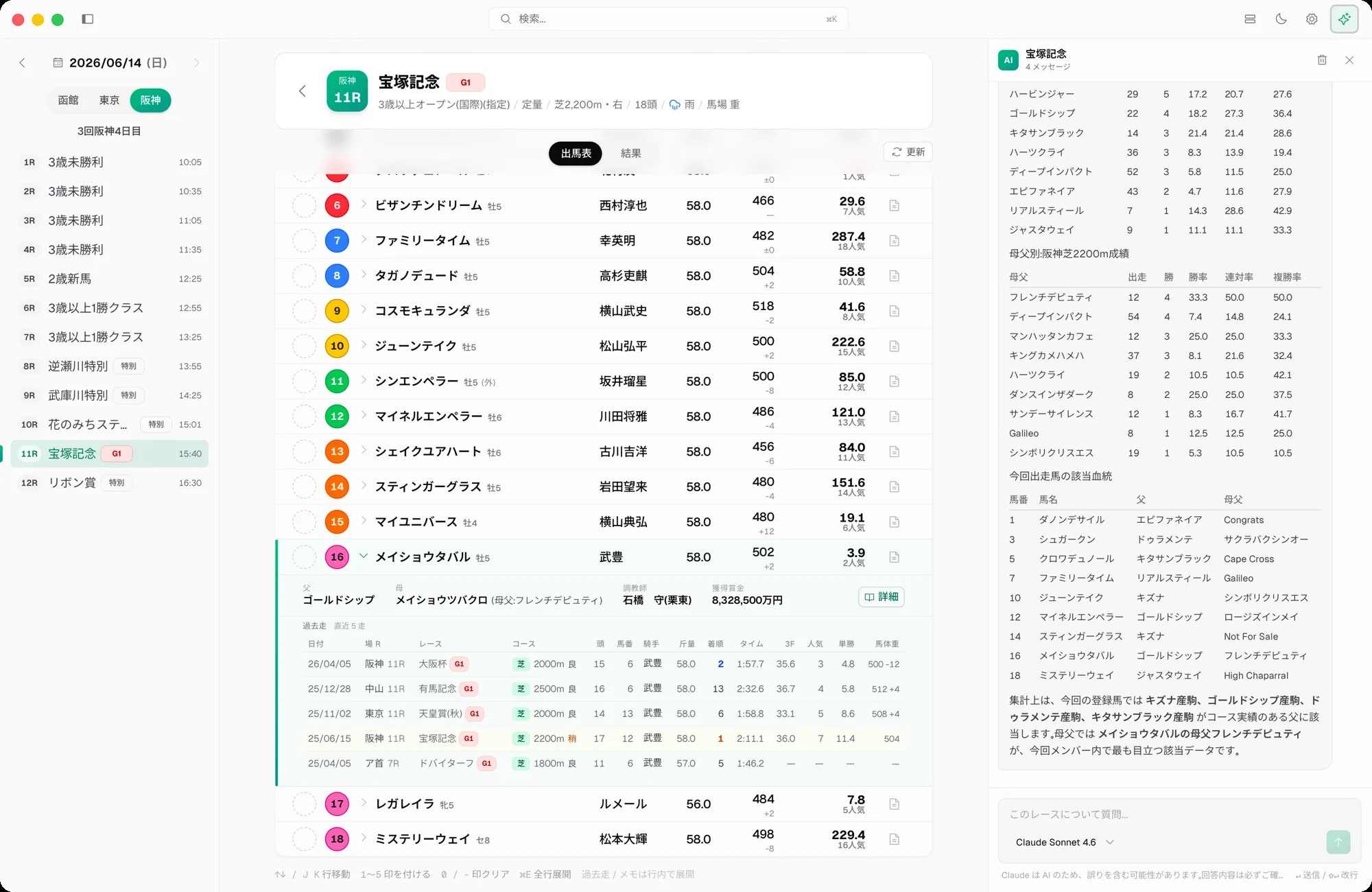The image size is (1372, 892).
Task: Open memo icon for レガレイラ
Action: 894,804
